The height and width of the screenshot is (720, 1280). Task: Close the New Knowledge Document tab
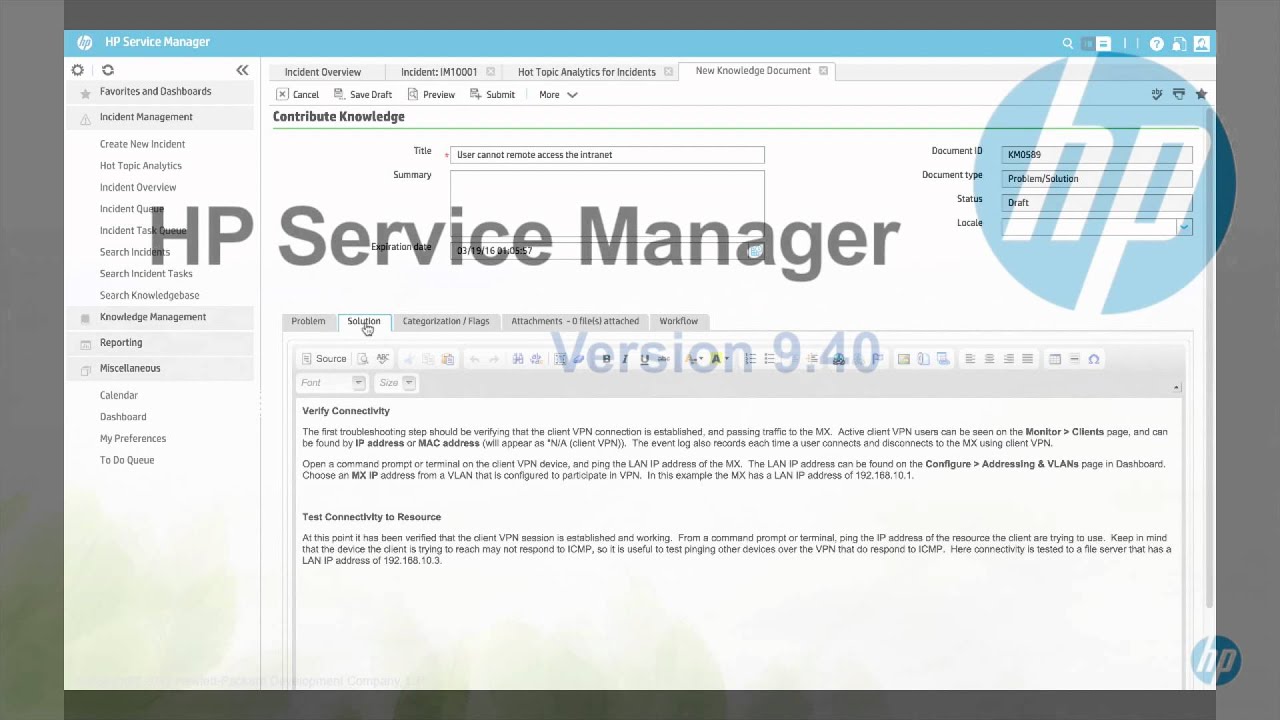(x=823, y=71)
